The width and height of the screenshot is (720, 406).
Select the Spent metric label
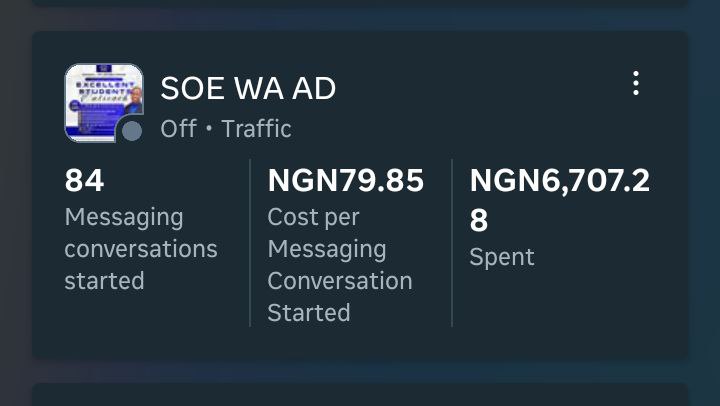point(502,257)
